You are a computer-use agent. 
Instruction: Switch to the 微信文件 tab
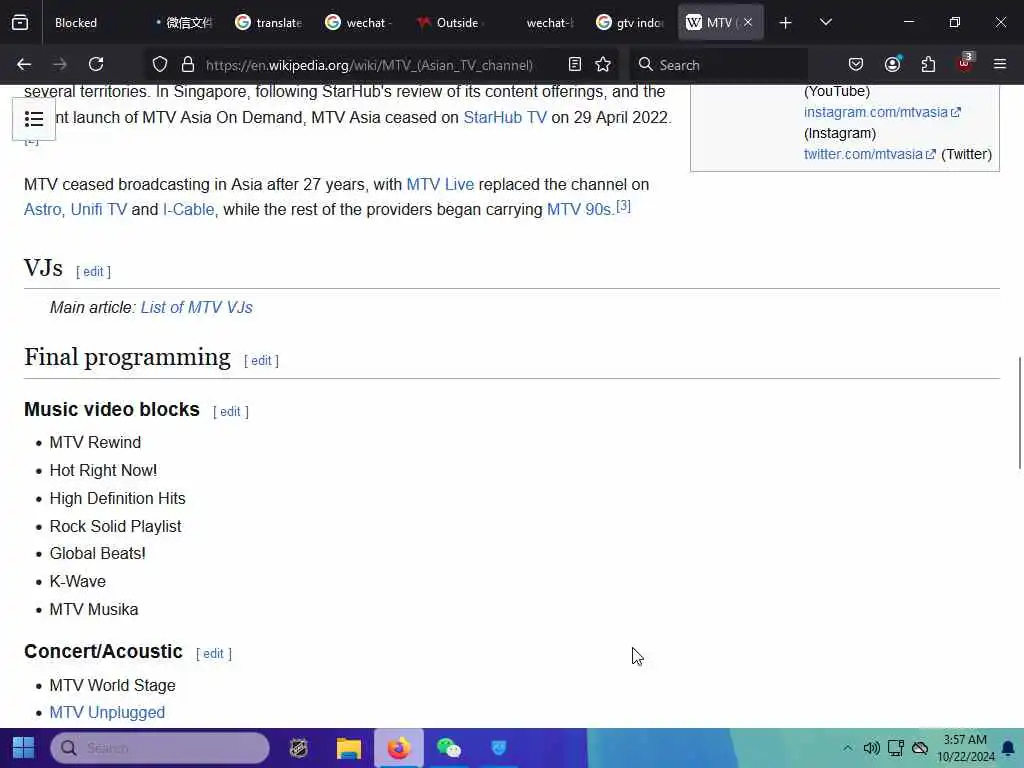pos(184,23)
